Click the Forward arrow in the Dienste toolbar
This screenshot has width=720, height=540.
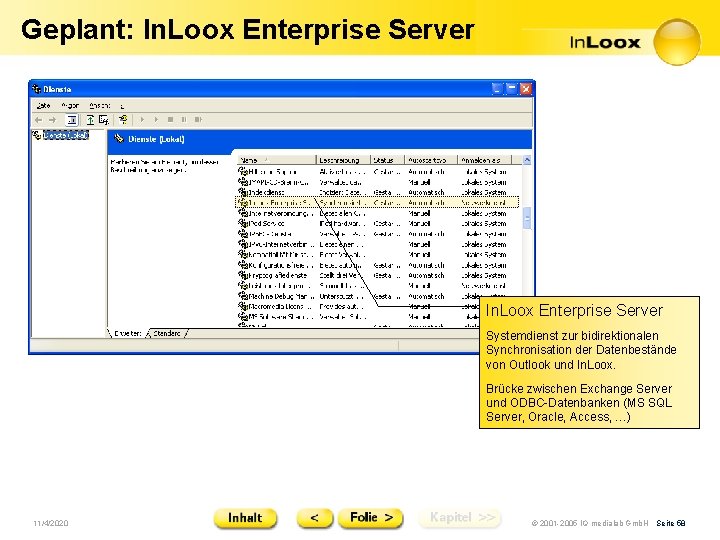[x=52, y=120]
